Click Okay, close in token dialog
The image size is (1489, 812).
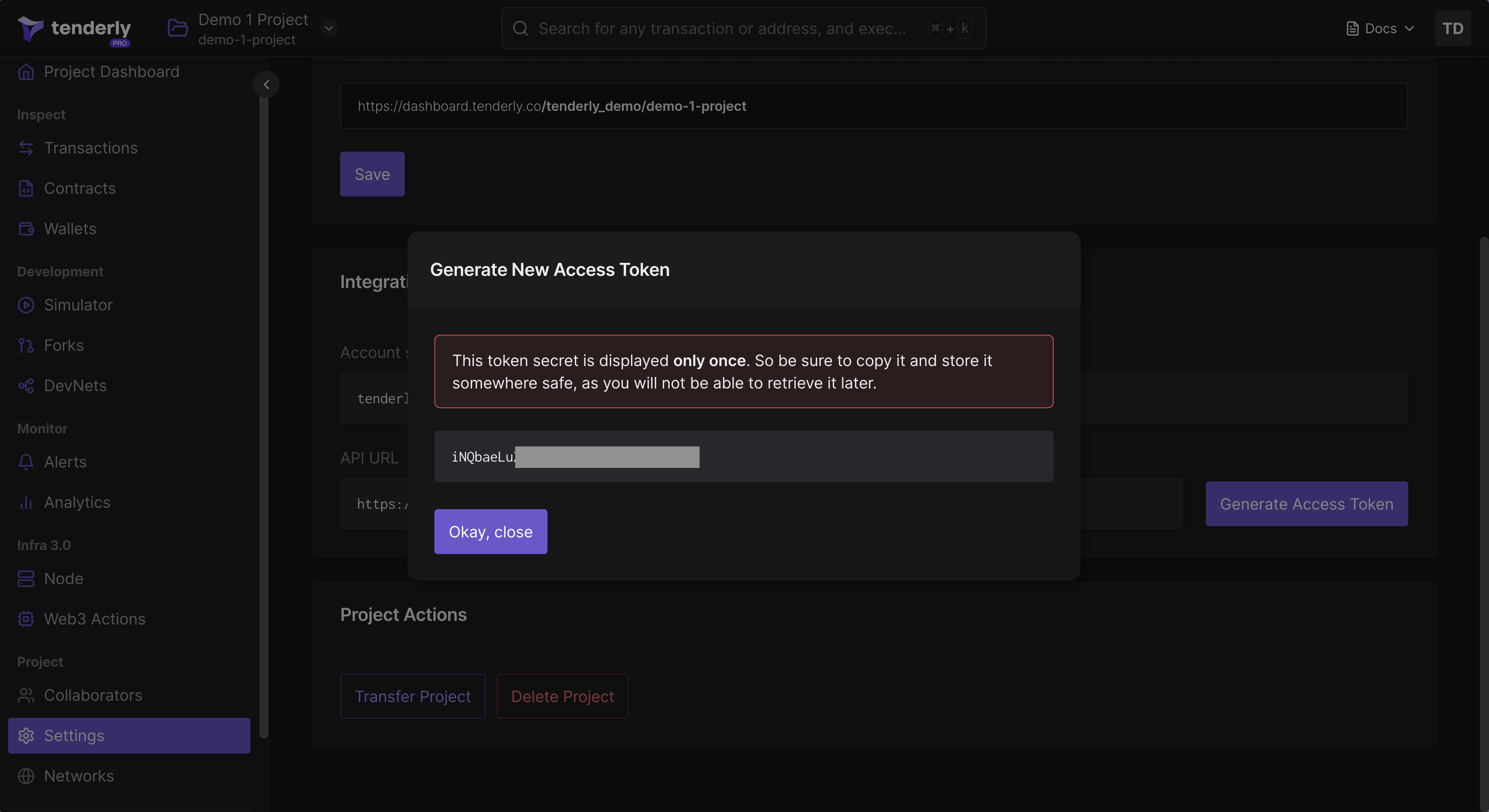pos(491,532)
